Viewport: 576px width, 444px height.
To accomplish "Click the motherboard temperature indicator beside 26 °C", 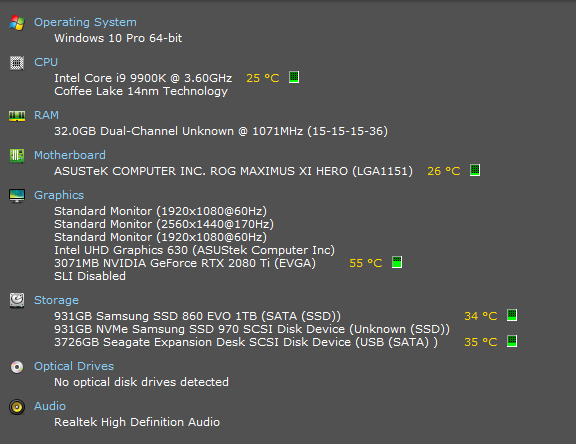I will tap(475, 170).
